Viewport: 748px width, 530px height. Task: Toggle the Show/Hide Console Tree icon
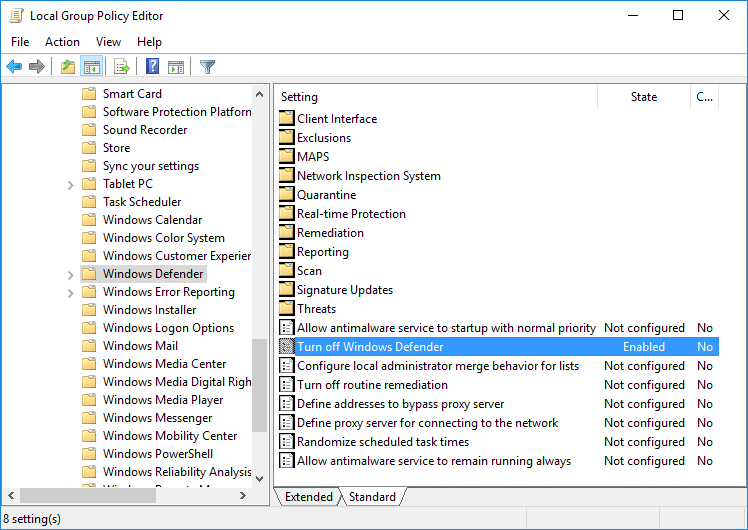click(92, 66)
